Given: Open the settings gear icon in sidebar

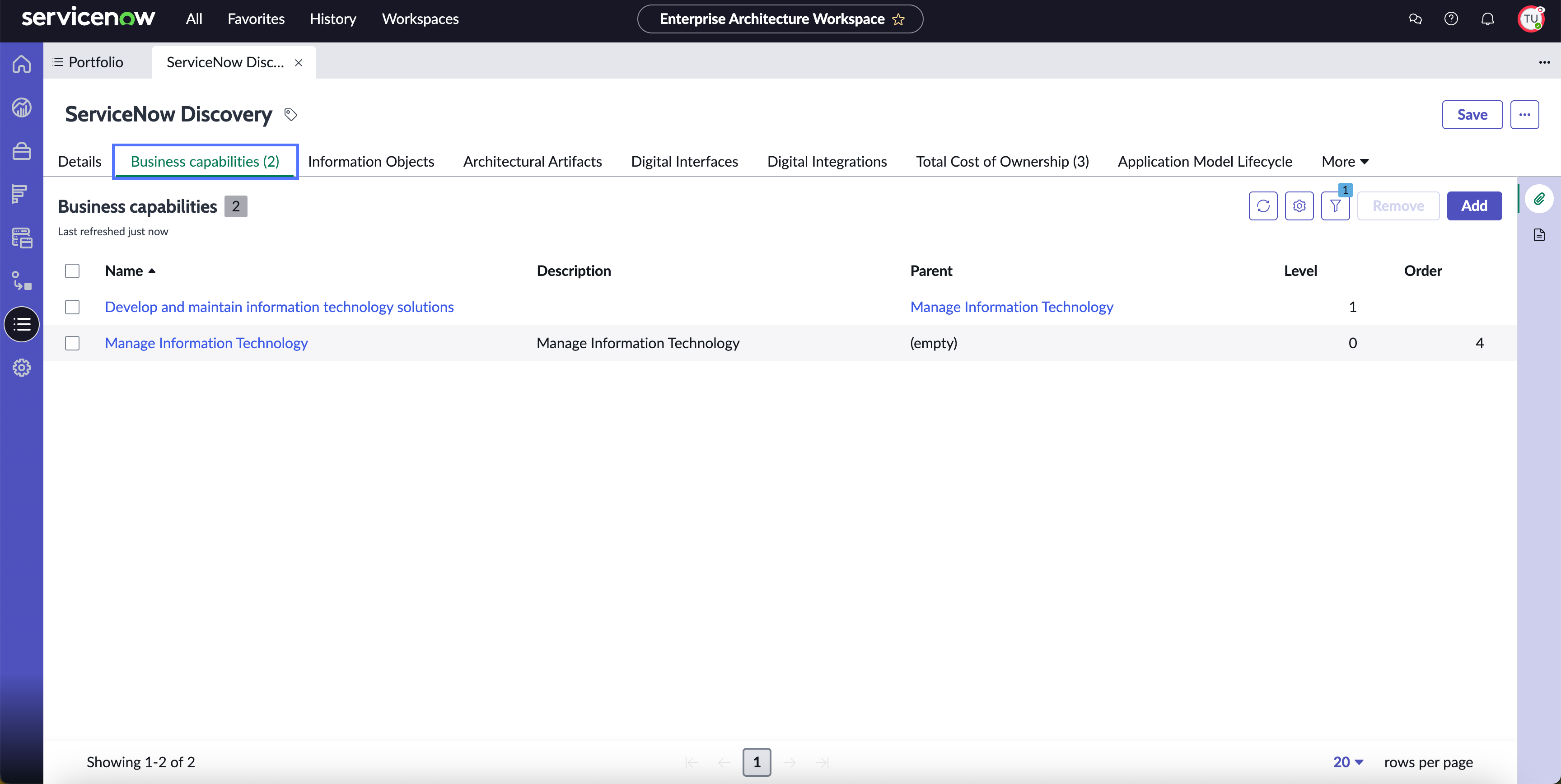Looking at the screenshot, I should pos(22,368).
